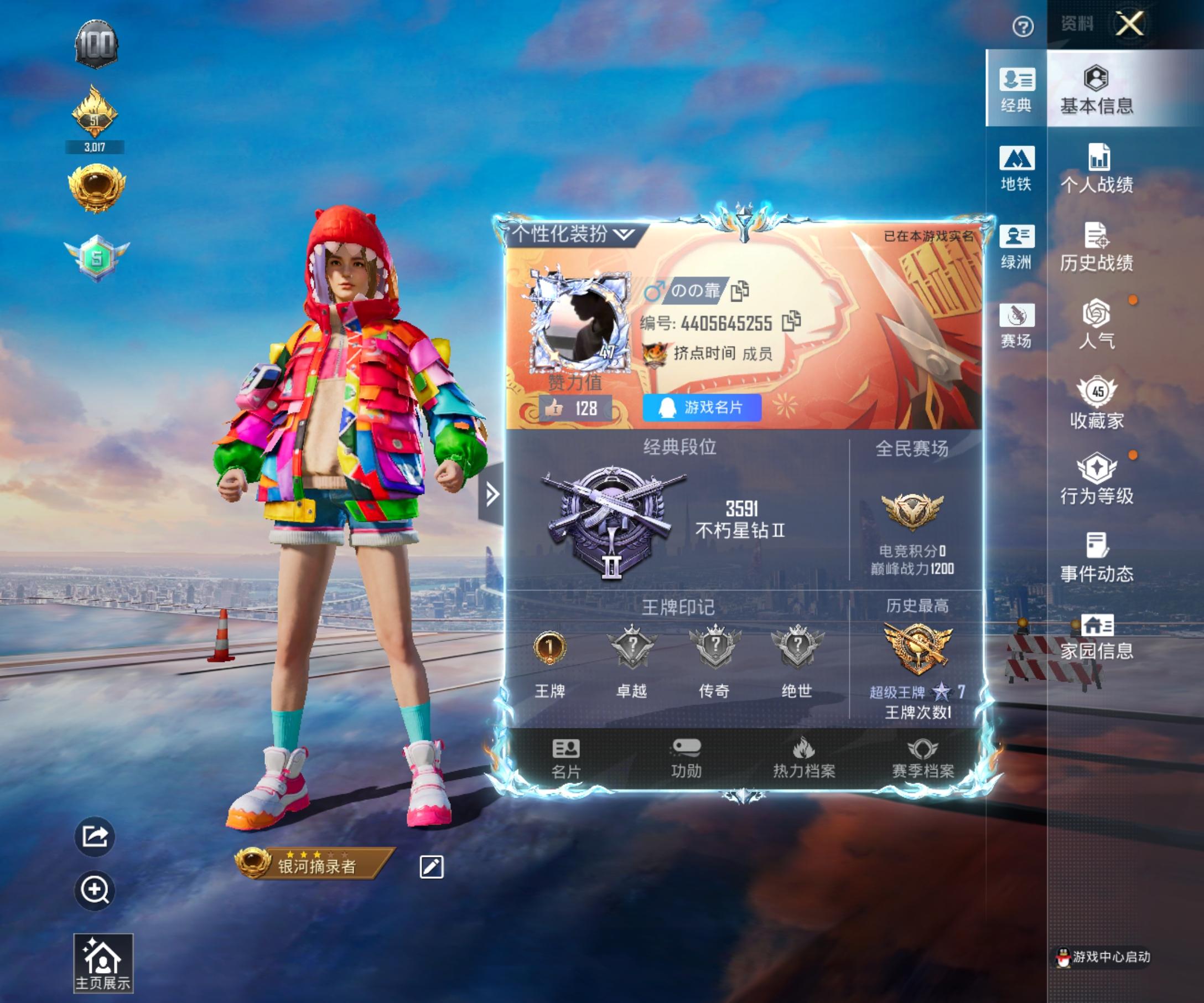Open the level 100 badge
Screen dimensions: 1204x1003
pos(96,44)
